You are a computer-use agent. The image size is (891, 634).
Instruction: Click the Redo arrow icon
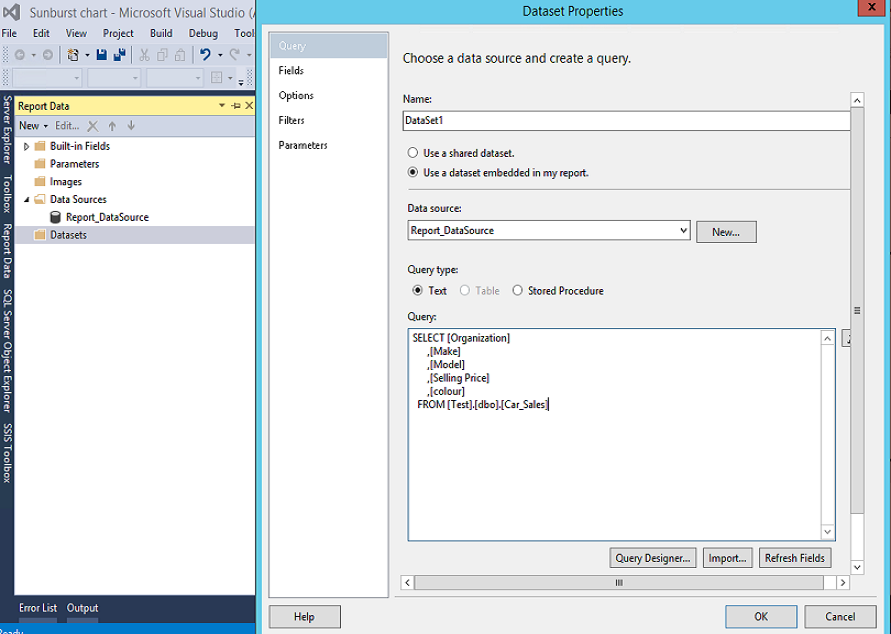click(x=234, y=55)
